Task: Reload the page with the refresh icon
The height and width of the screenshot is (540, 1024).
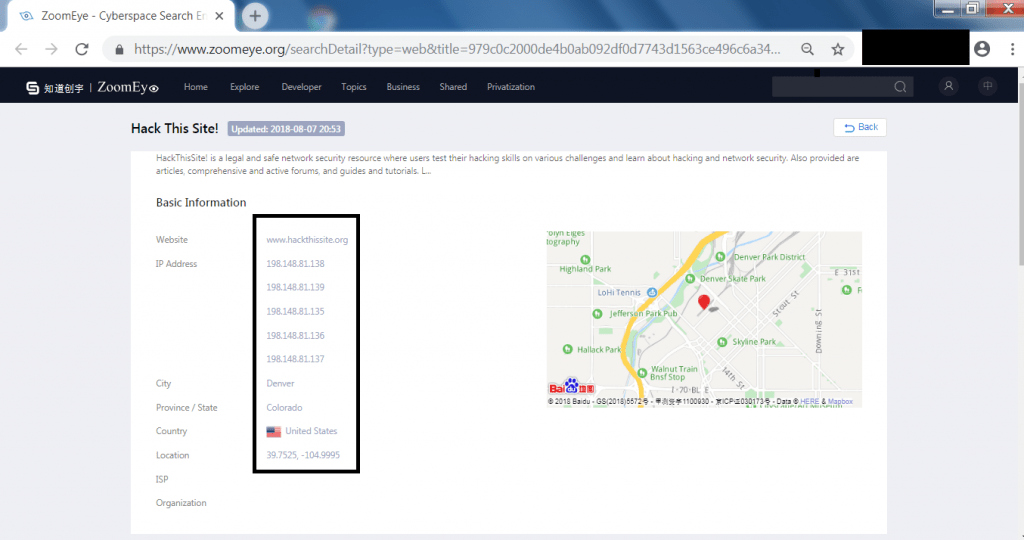Action: coord(82,49)
